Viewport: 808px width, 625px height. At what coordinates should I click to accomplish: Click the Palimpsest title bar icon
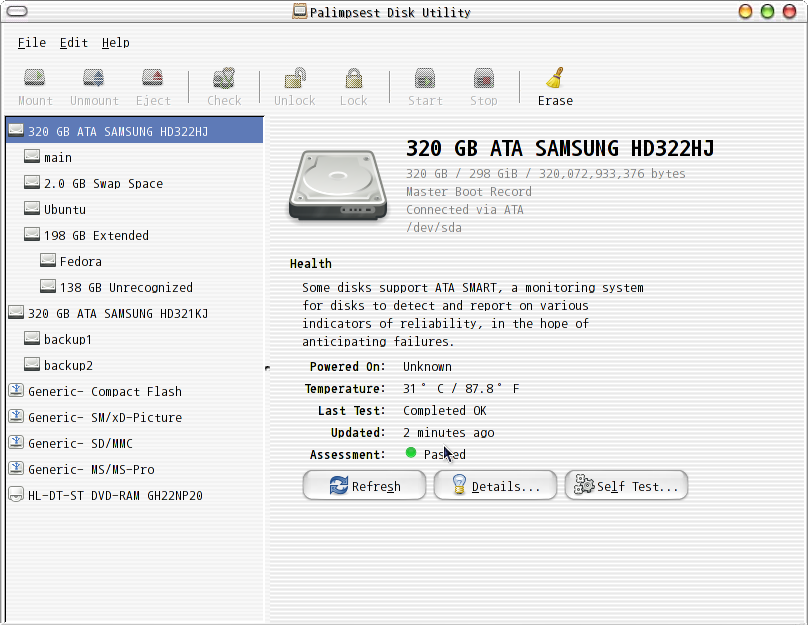tap(299, 11)
